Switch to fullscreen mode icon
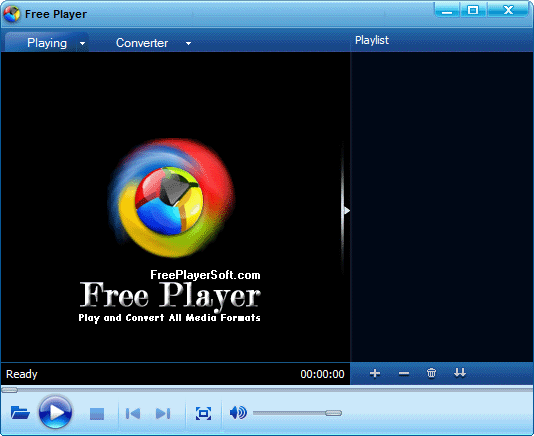 click(x=203, y=414)
